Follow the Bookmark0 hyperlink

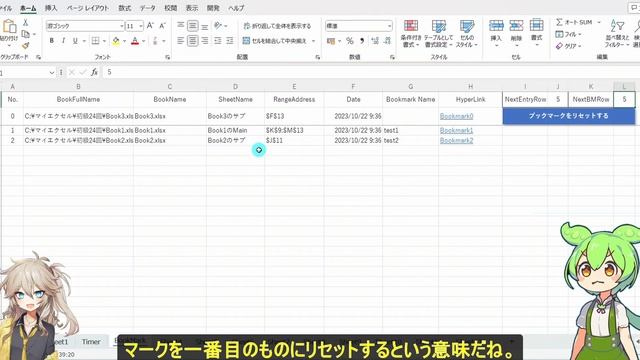click(x=456, y=116)
